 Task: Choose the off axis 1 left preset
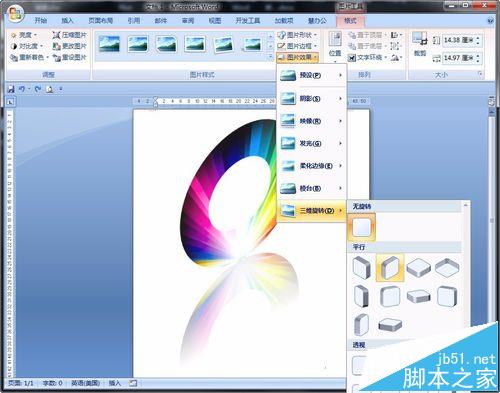(362, 296)
